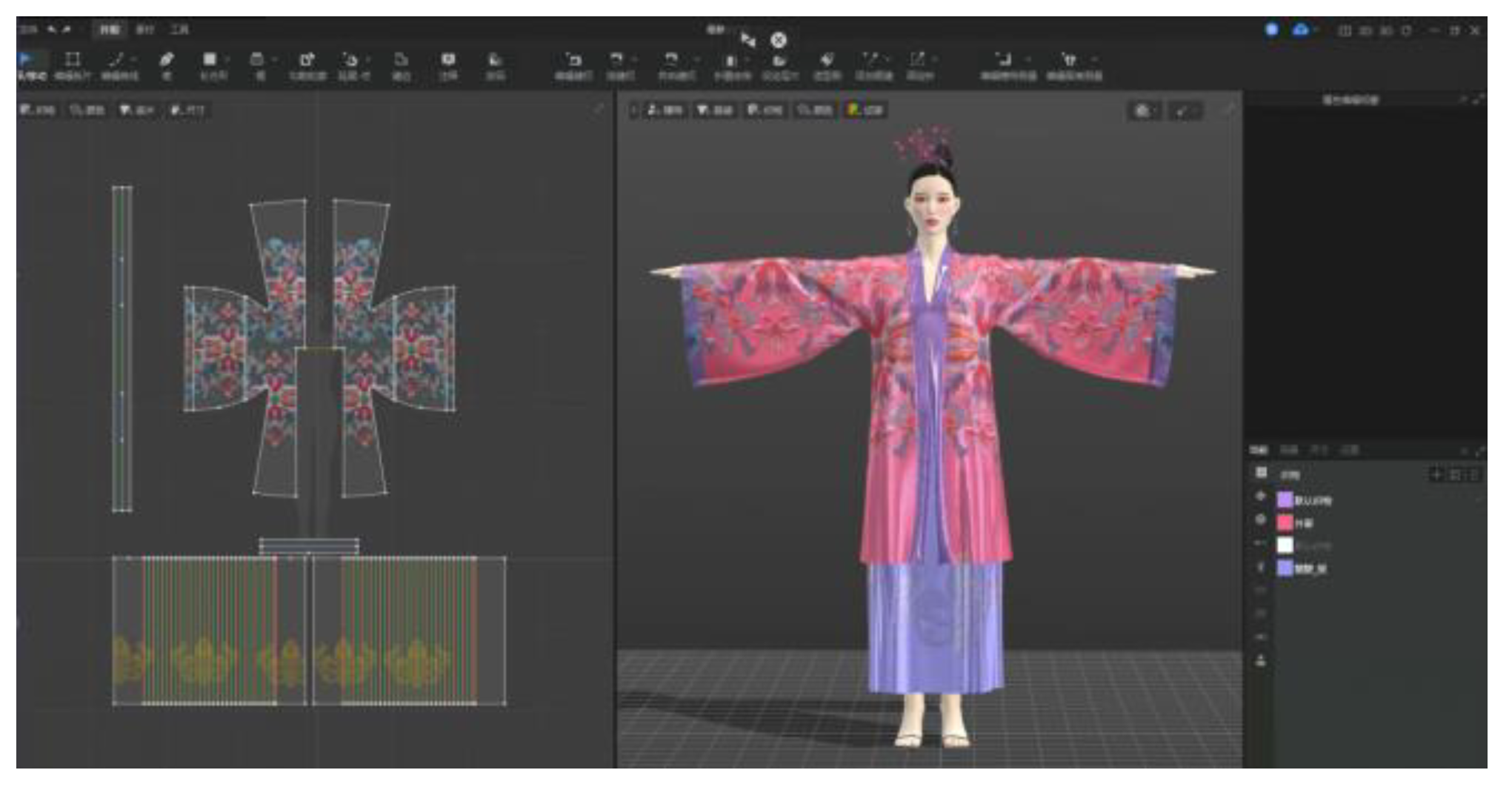1512x790 pixels.
Task: Click the round X icon at top center
Action: click(x=778, y=40)
